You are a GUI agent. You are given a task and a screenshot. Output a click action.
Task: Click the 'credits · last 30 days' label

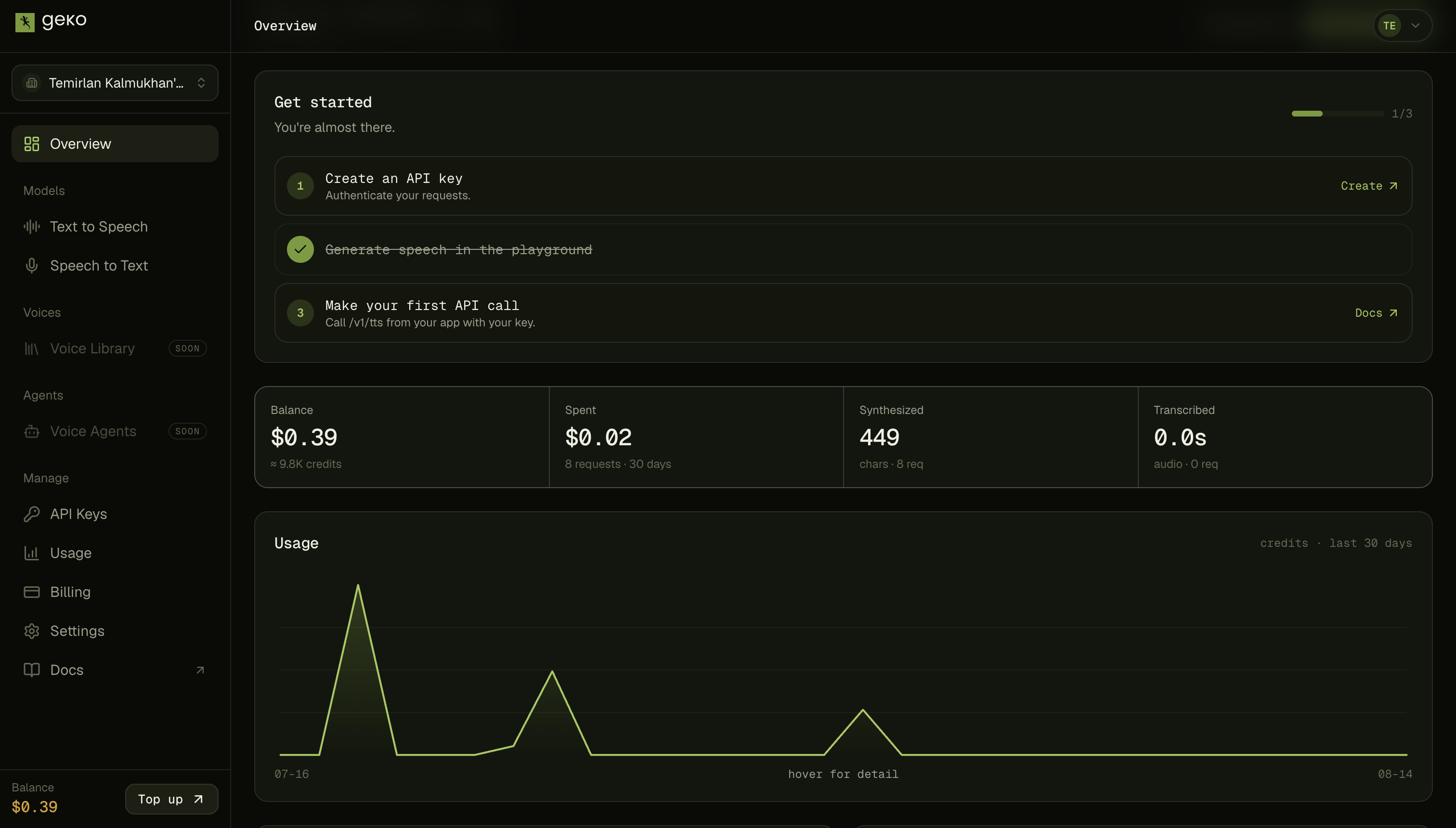pos(1336,543)
